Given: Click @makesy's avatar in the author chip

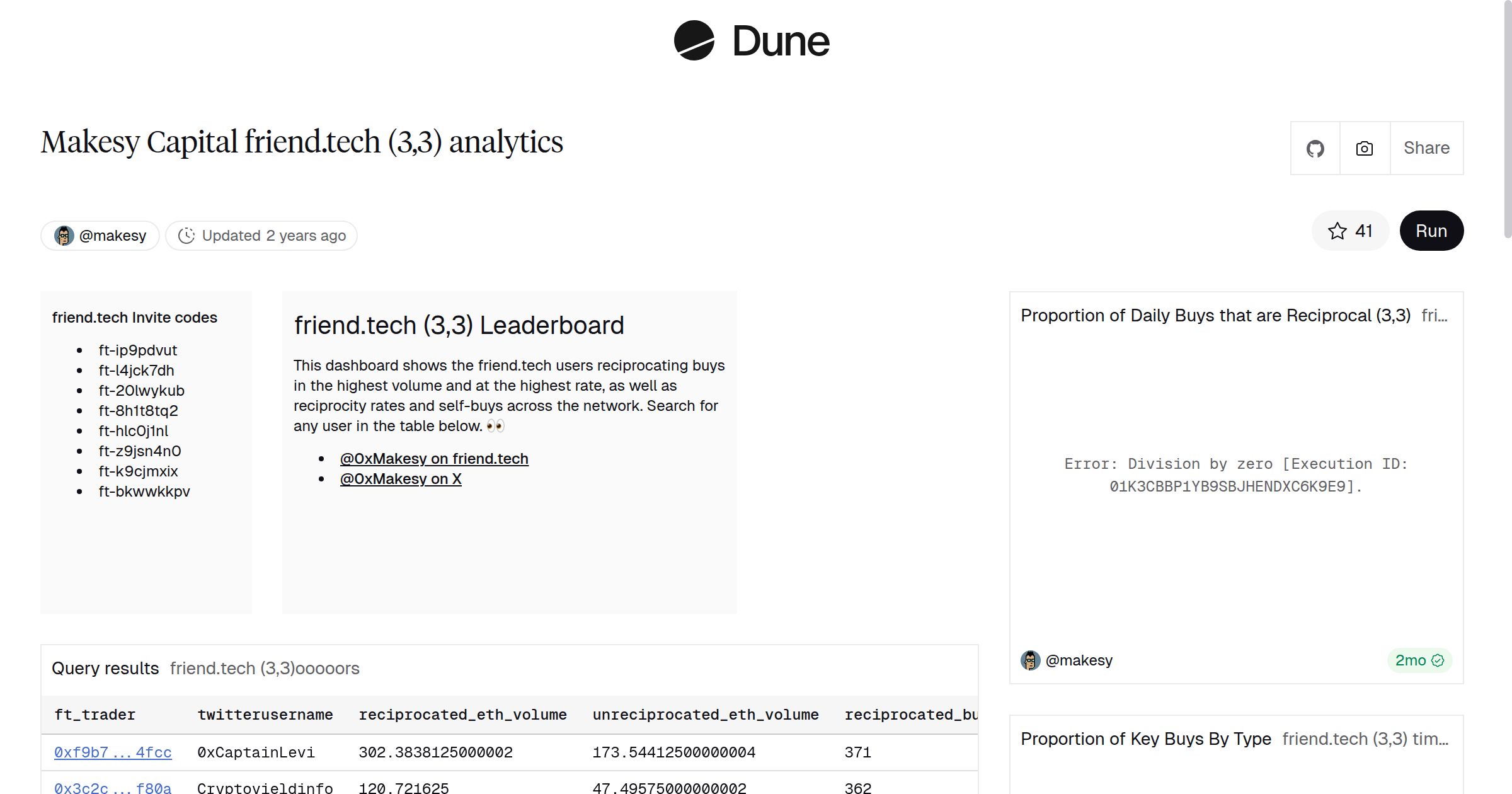Looking at the screenshot, I should (64, 235).
